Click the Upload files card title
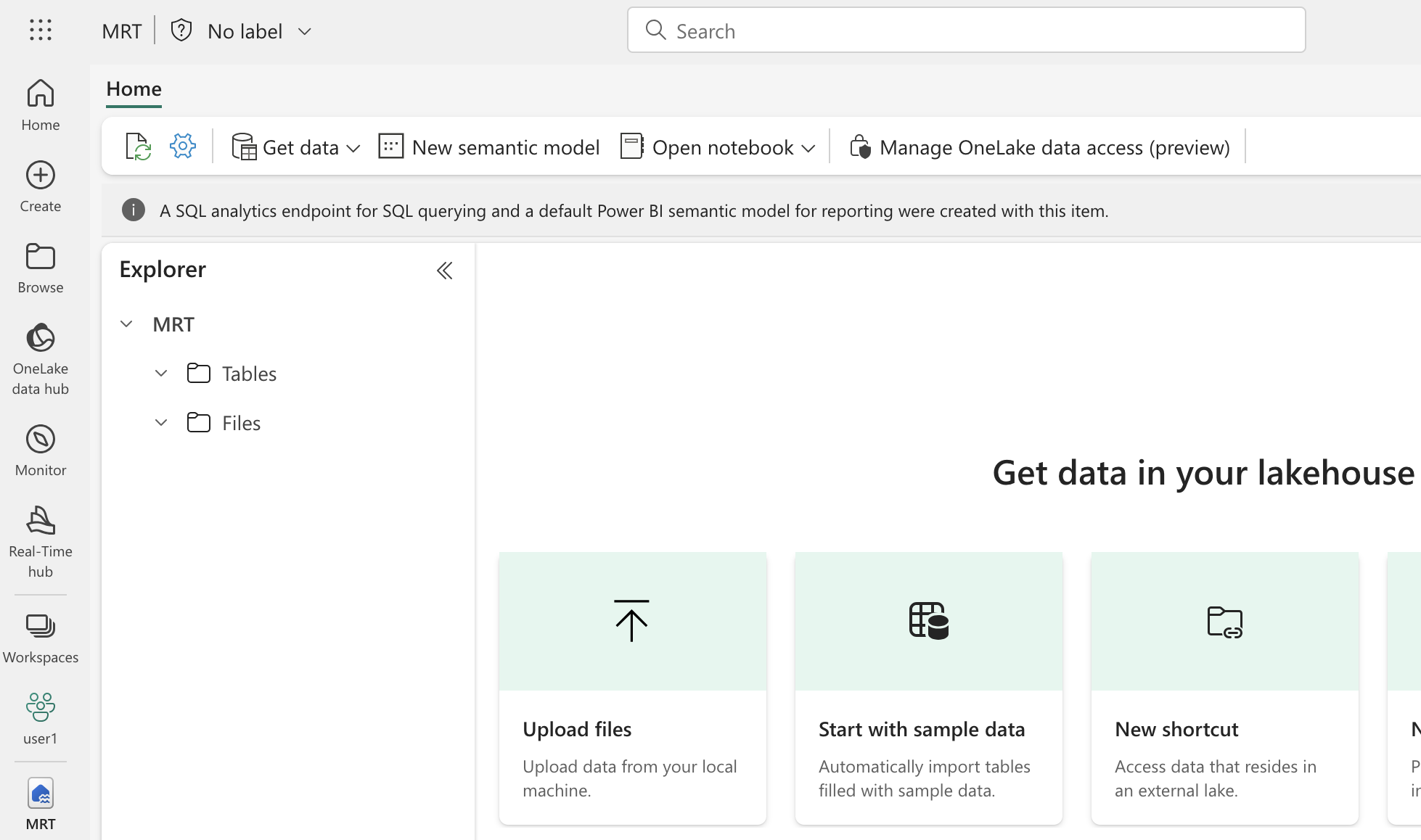This screenshot has height=840, width=1421. [577, 729]
